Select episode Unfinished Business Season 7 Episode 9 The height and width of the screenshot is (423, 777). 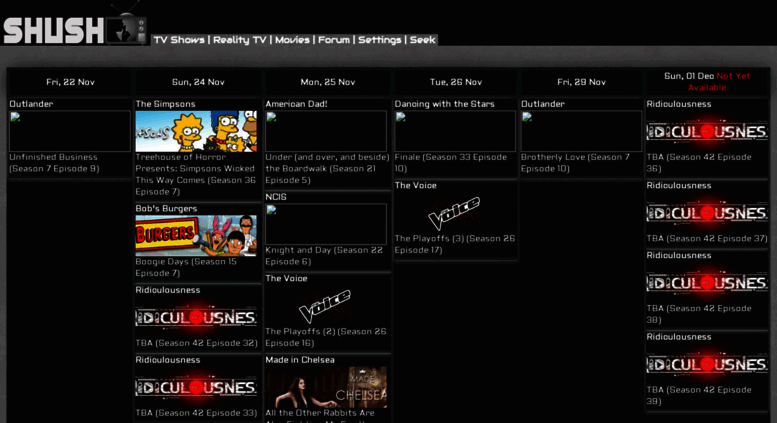pyautogui.click(x=55, y=163)
